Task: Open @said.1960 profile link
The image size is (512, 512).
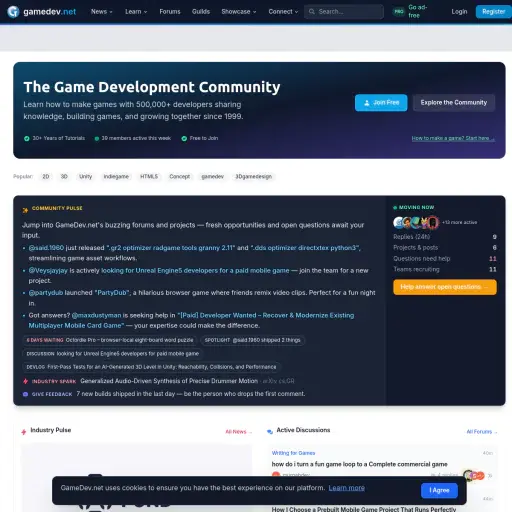Action: 46,248
